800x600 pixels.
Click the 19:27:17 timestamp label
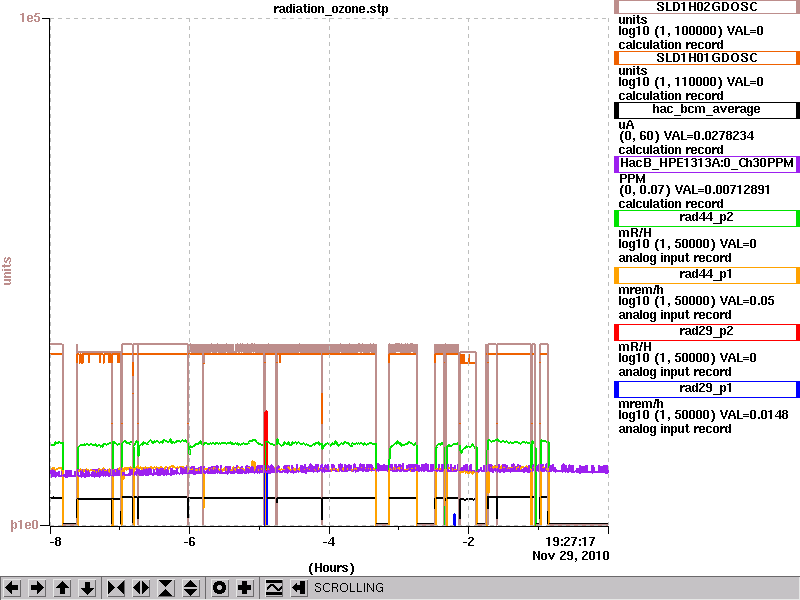[570, 542]
